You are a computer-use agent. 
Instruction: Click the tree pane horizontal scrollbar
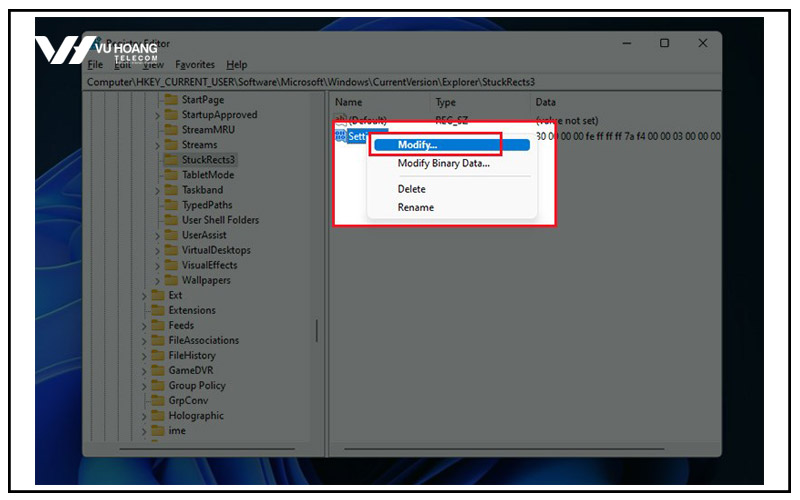point(207,449)
